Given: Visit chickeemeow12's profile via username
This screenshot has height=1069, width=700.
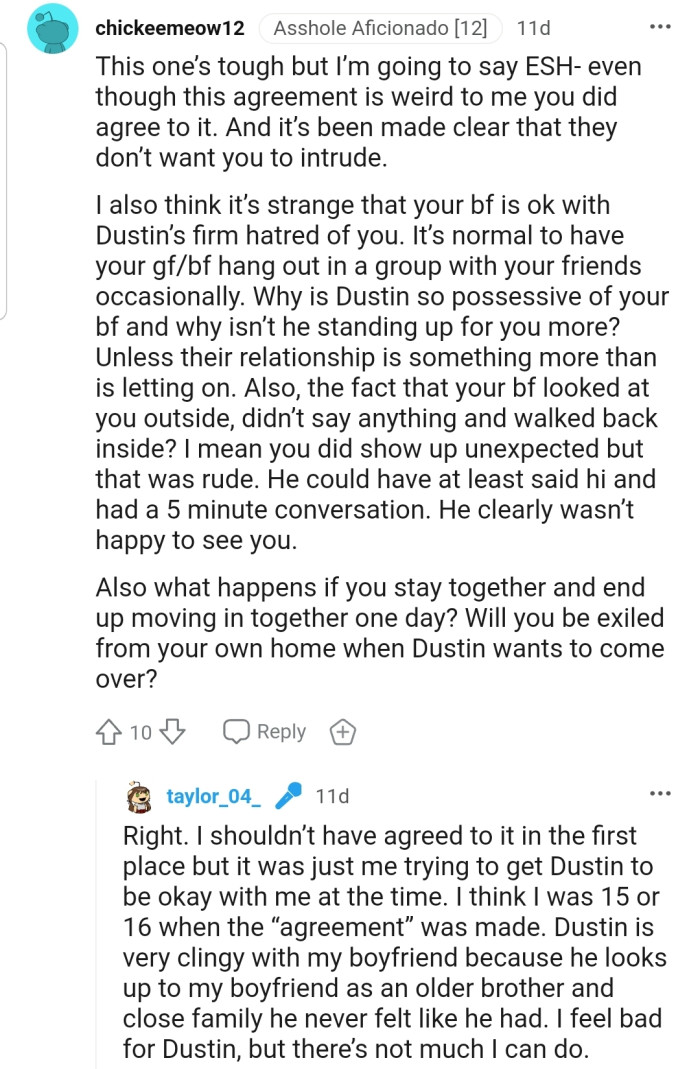Looking at the screenshot, I should click(169, 29).
